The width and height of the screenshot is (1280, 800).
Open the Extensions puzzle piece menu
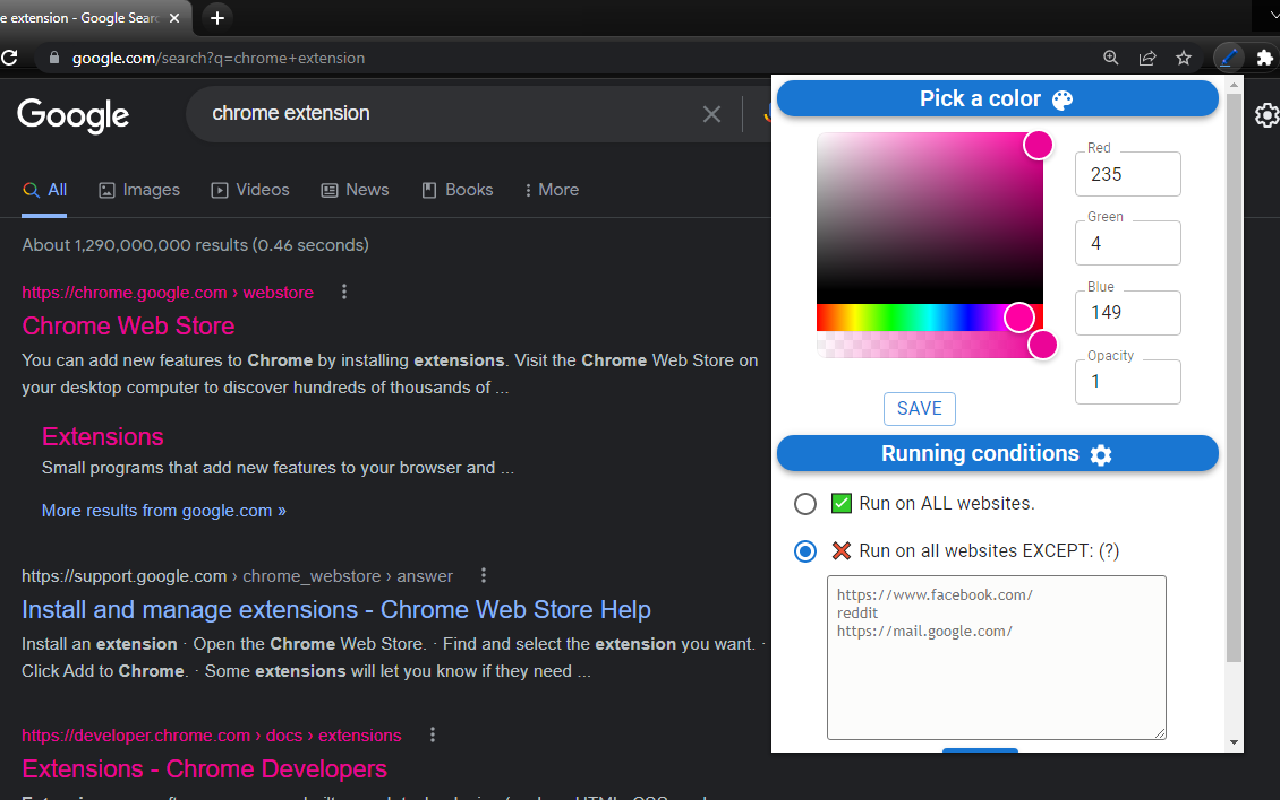point(1265,58)
